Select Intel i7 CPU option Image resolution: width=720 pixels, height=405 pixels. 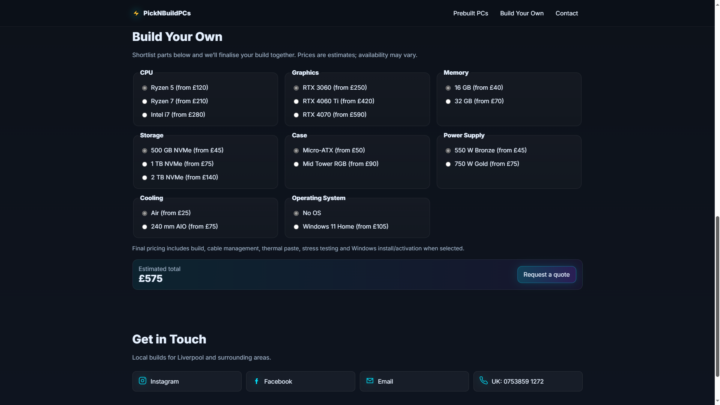144,114
